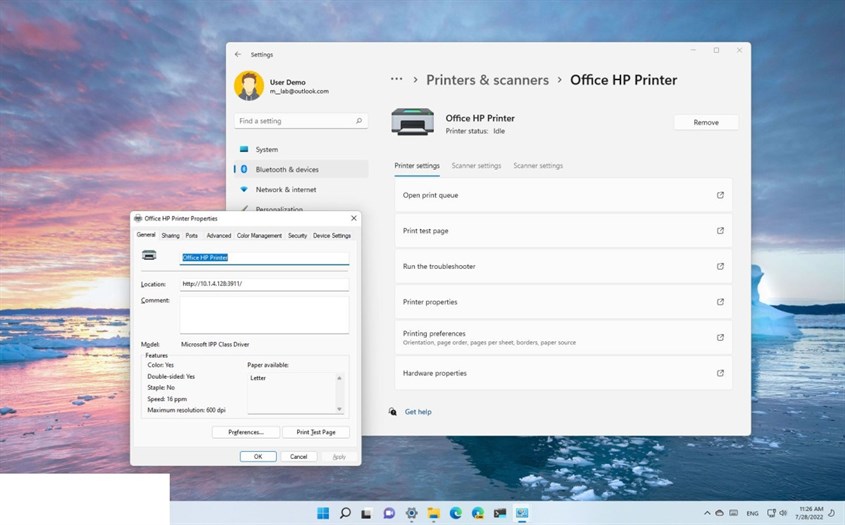Show hidden system tray icons chevron
Screen dimensions: 845x525
click(705, 513)
